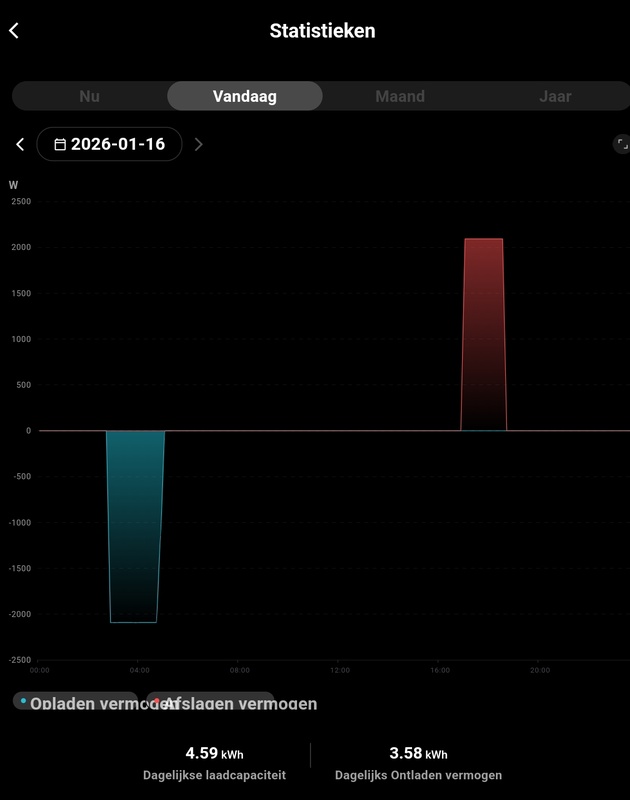Toggle Opladen vermogen legend series
The image size is (630, 800).
75,702
